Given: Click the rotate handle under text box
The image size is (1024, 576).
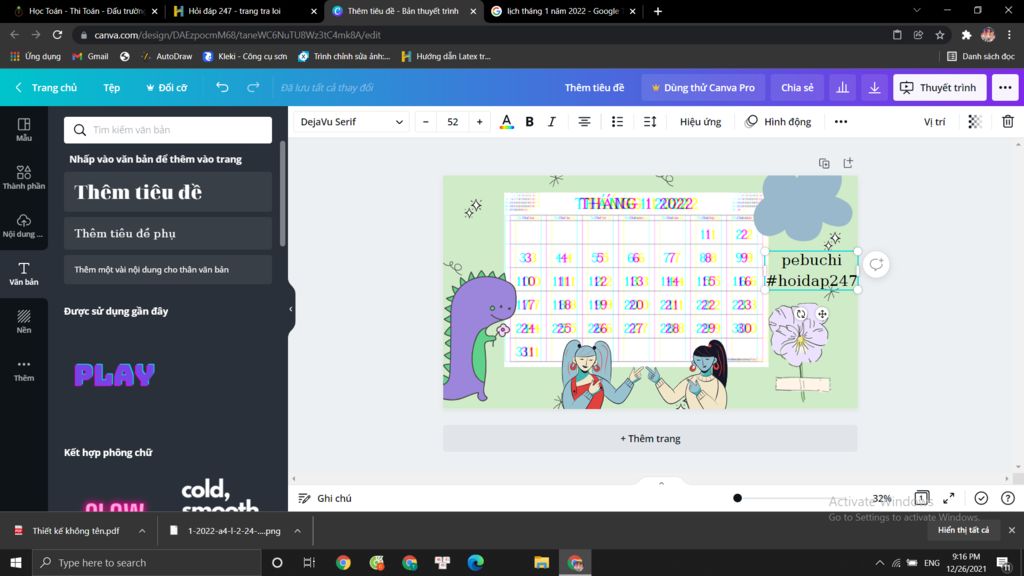Looking at the screenshot, I should click(x=801, y=314).
